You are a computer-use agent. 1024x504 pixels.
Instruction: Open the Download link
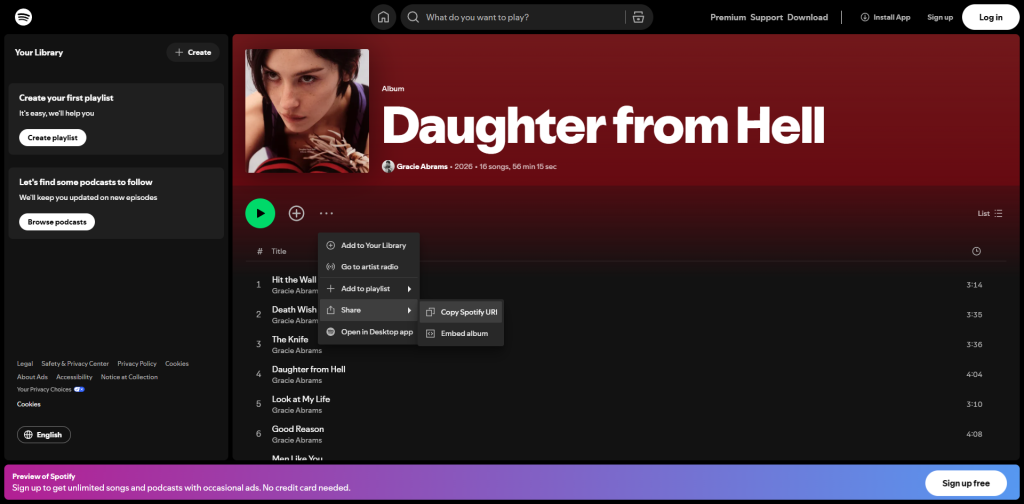(807, 17)
